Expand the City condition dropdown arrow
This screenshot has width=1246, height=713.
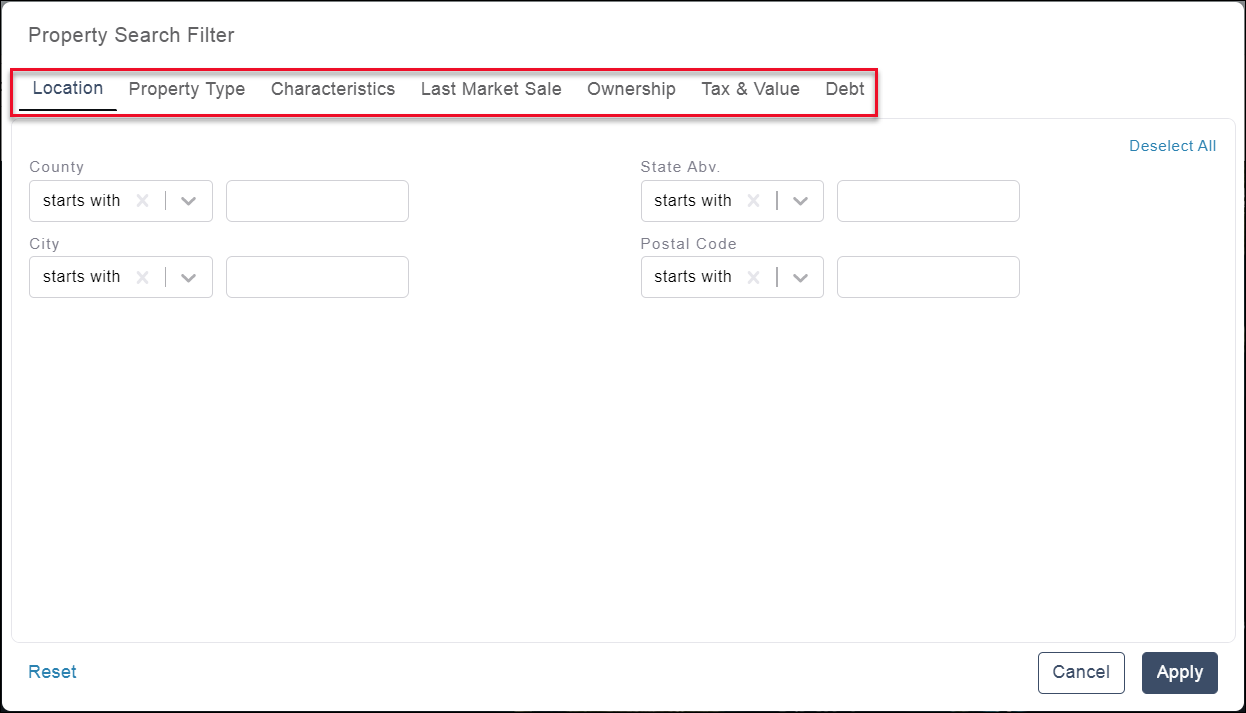pos(189,277)
